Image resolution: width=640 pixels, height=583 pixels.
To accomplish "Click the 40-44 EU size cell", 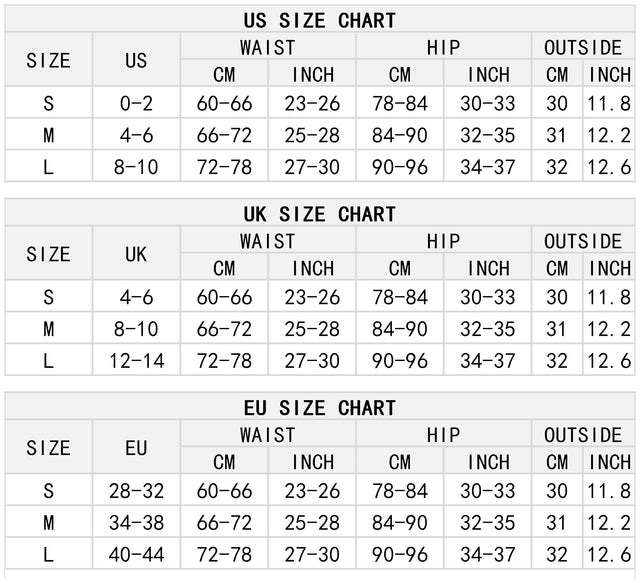I will 136,555.
